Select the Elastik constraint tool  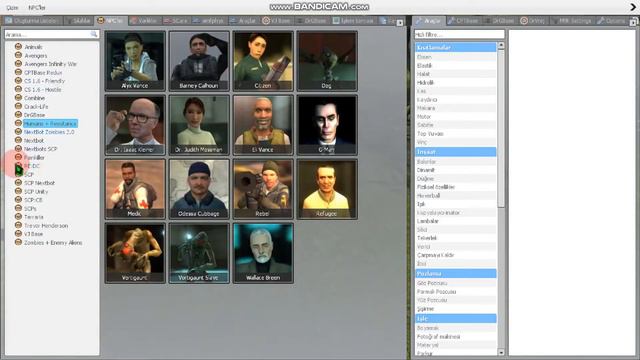point(424,65)
